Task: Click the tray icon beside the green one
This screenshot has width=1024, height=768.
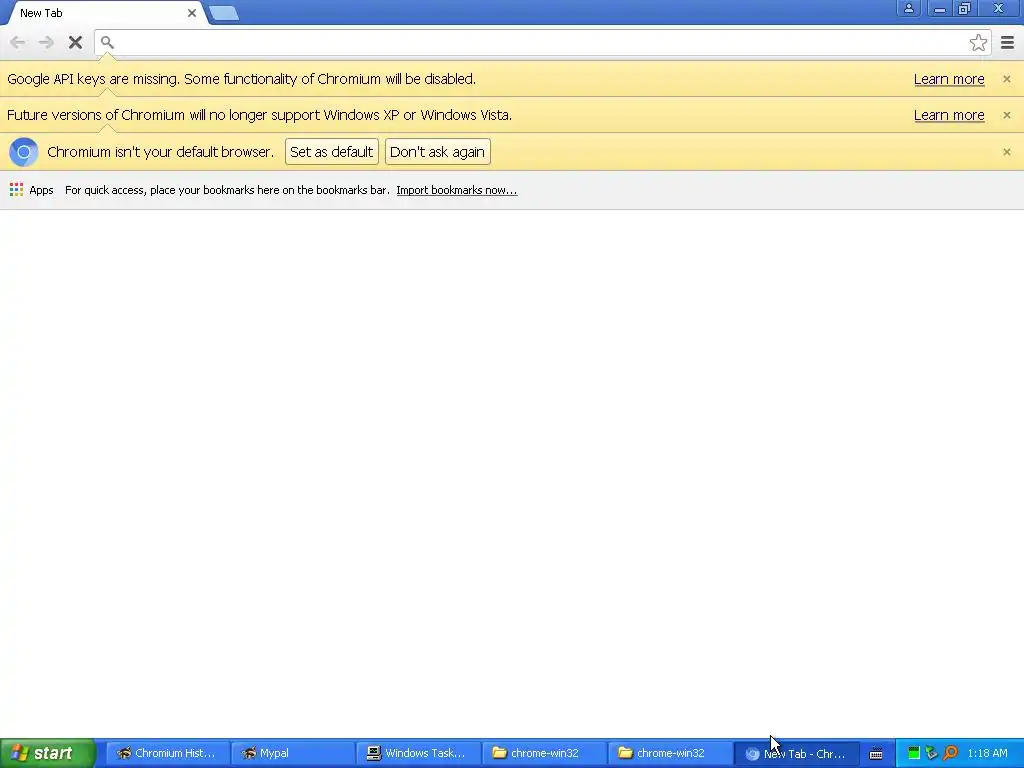Action: coord(931,753)
